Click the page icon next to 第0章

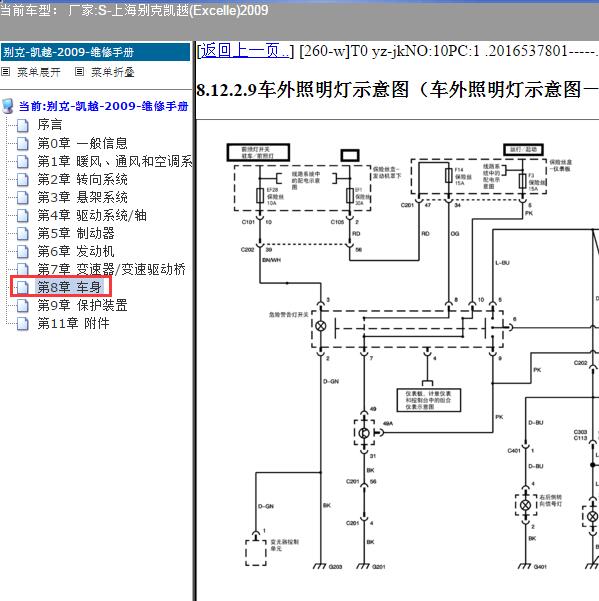point(23,143)
